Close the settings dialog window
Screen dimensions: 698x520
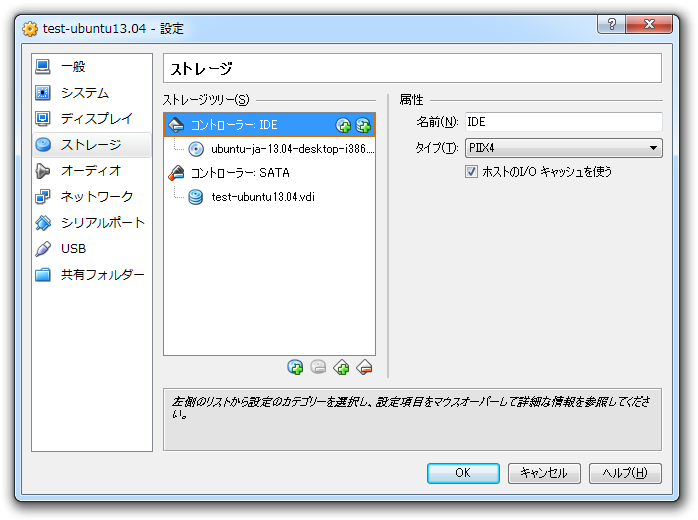[649, 24]
